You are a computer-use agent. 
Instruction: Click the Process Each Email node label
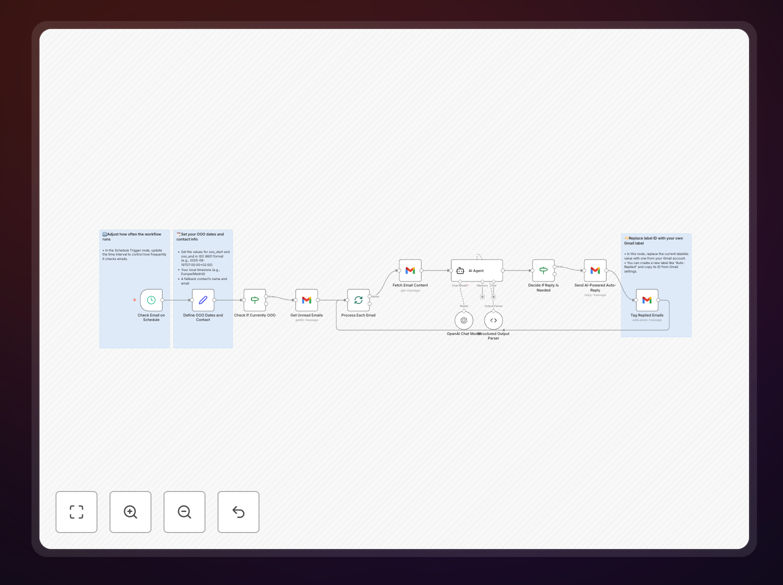[359, 315]
